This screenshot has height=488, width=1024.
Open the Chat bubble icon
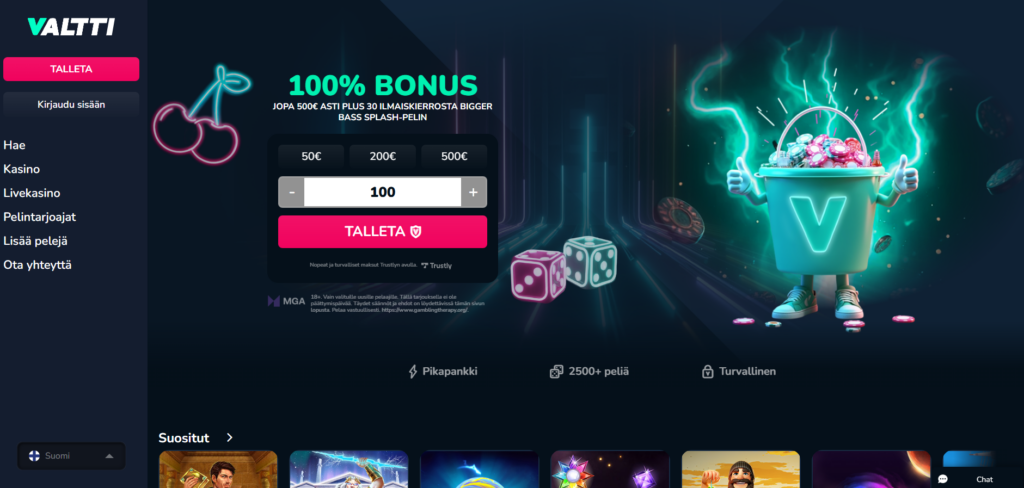pyautogui.click(x=942, y=479)
